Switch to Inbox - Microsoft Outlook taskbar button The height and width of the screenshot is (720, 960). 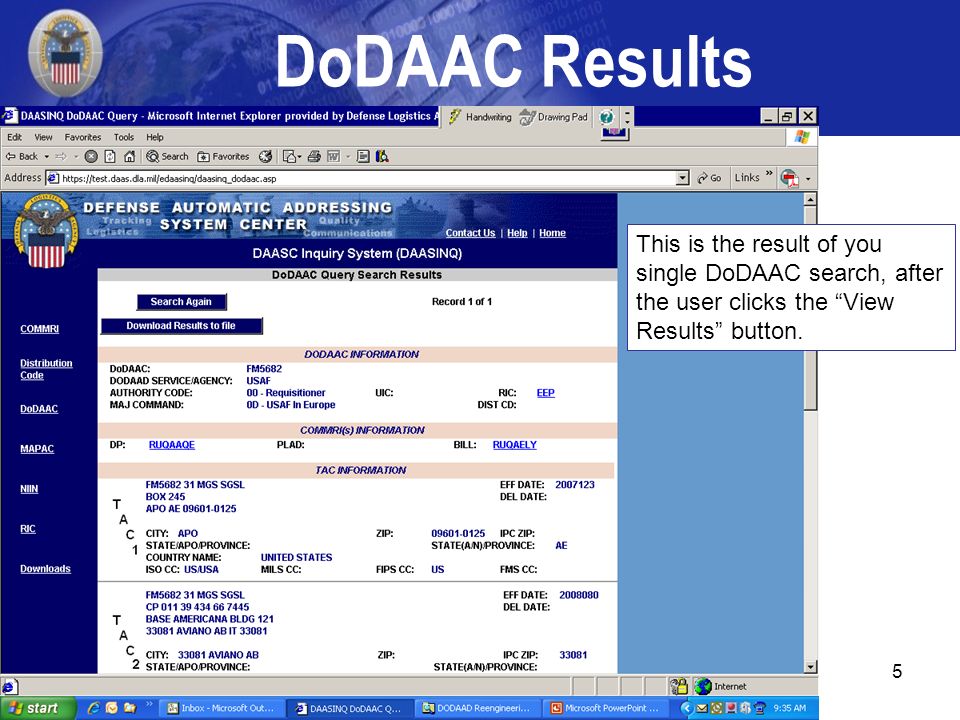click(x=221, y=708)
